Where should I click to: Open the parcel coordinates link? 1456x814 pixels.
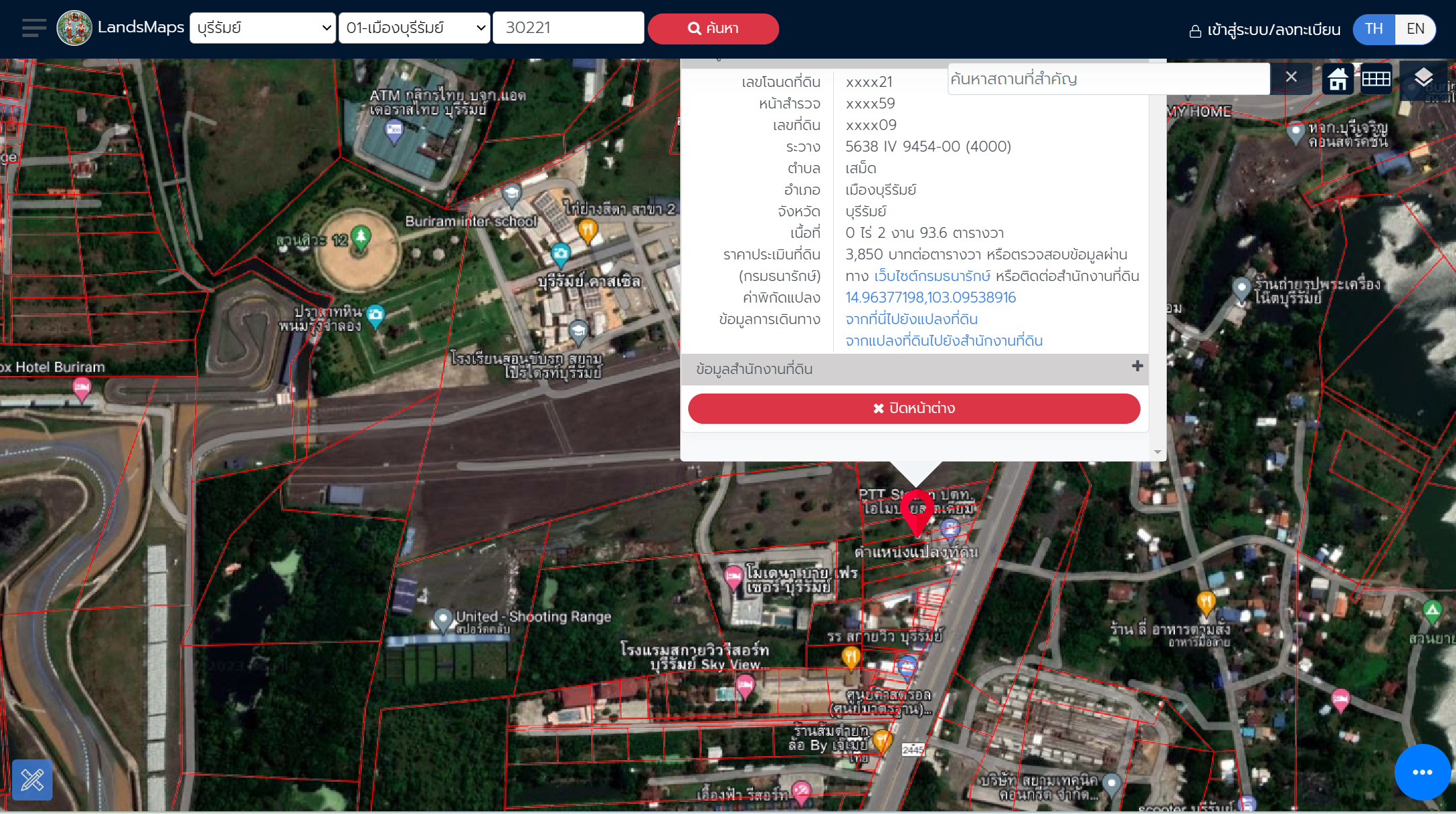930,298
